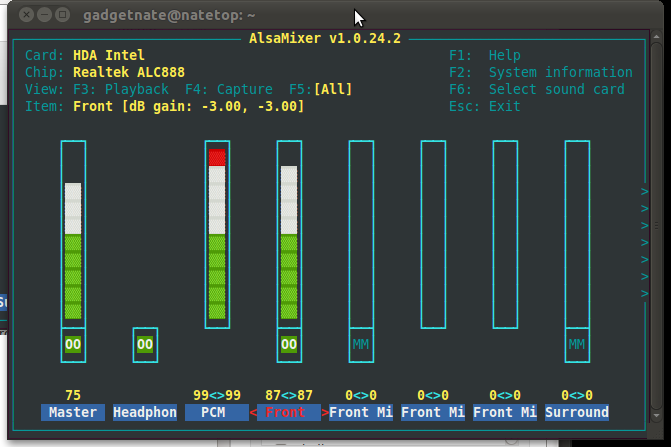The image size is (671, 447).
Task: Click the Front dB gain item text
Action: (x=188, y=107)
